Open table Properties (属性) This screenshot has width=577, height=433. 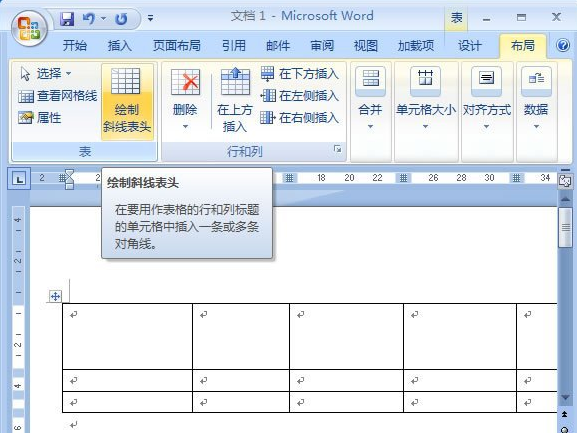40,118
